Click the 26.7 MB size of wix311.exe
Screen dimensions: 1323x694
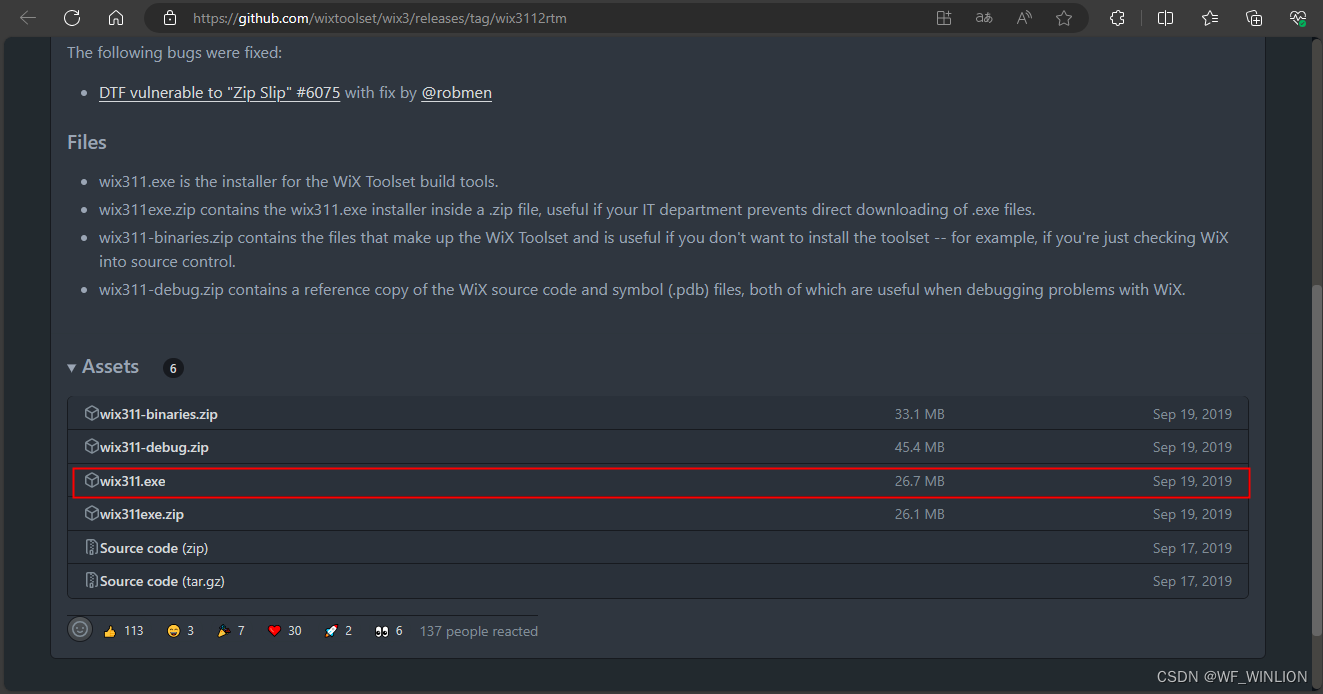click(x=920, y=481)
